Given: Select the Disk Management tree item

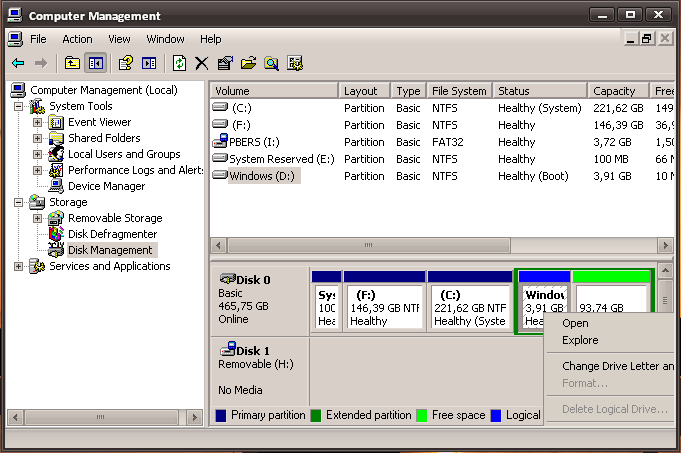Looking at the screenshot, I should click(110, 250).
